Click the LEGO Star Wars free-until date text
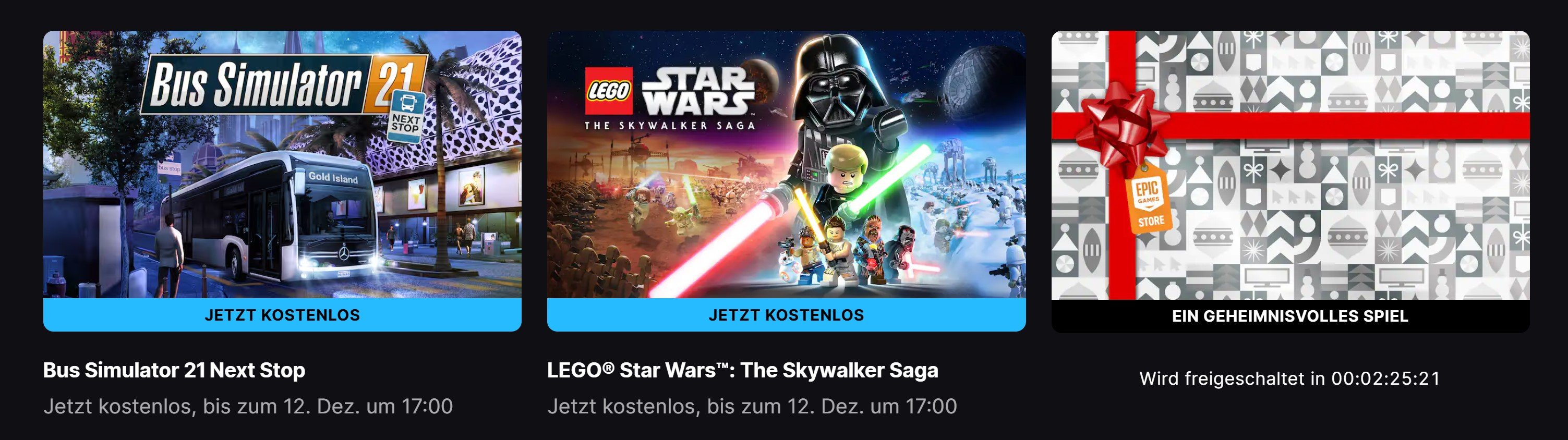 [x=752, y=406]
